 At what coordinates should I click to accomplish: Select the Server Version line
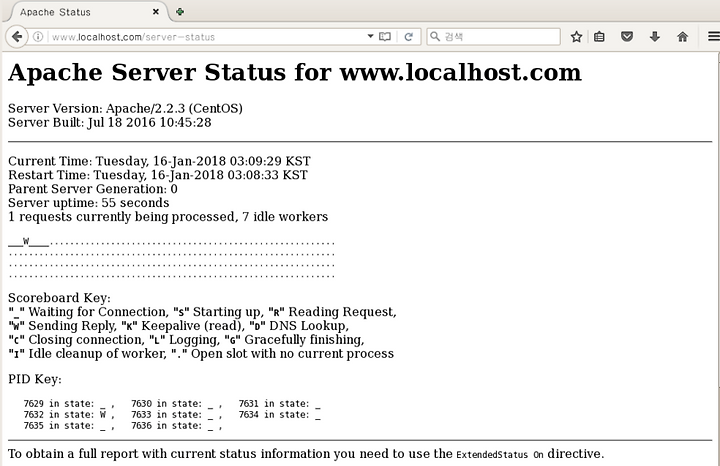click(x=125, y=108)
